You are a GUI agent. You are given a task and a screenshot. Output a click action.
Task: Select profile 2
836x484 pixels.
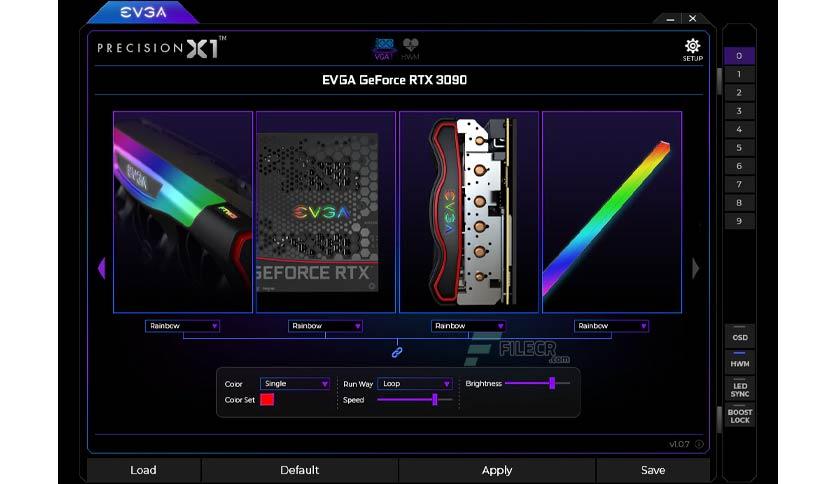point(739,93)
